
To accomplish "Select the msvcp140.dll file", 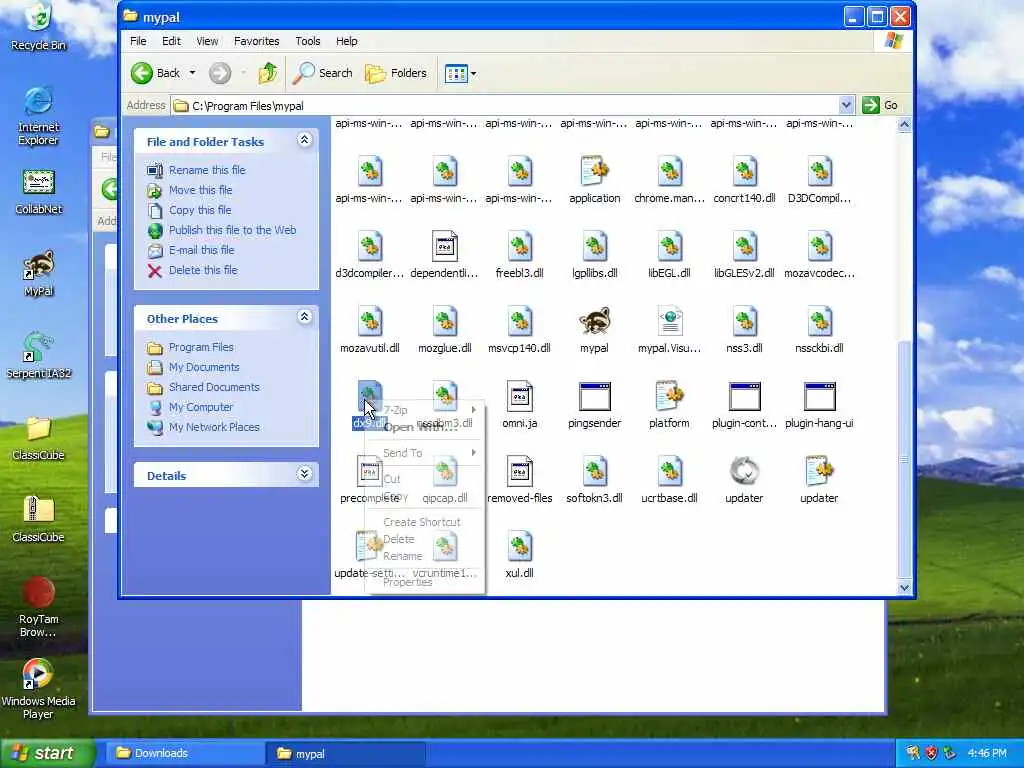I will pos(519,330).
